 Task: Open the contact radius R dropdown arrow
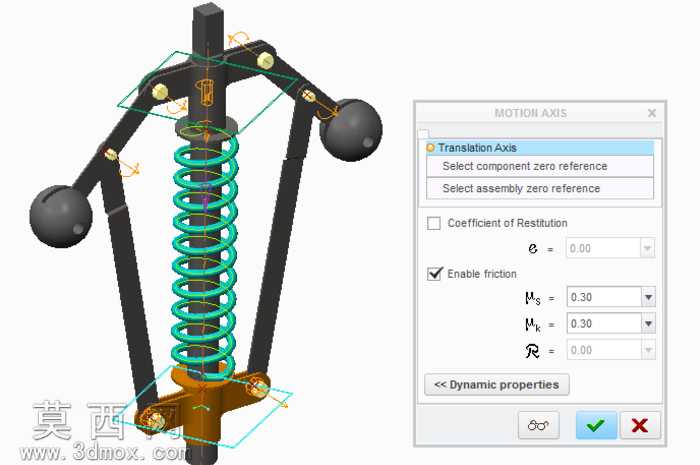[648, 350]
